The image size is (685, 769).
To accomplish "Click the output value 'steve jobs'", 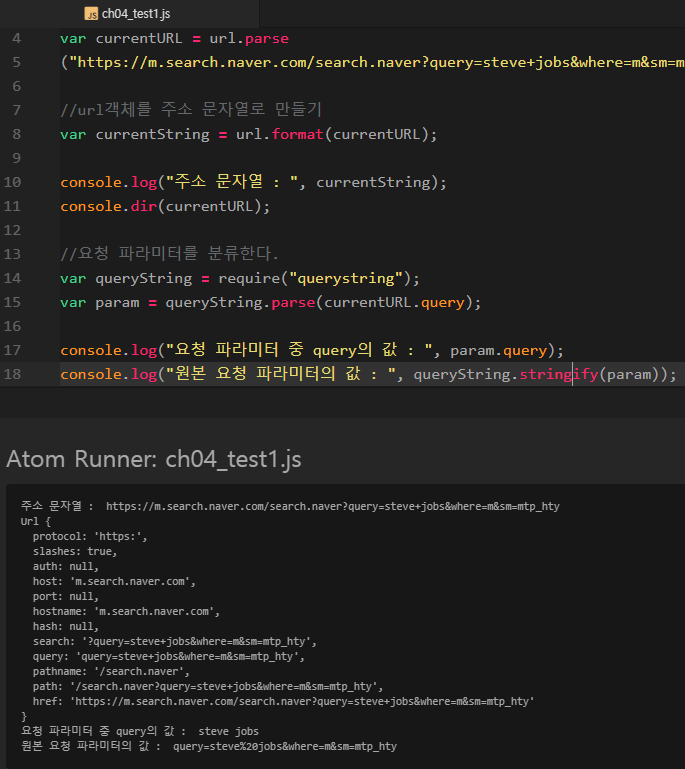I will coord(228,731).
